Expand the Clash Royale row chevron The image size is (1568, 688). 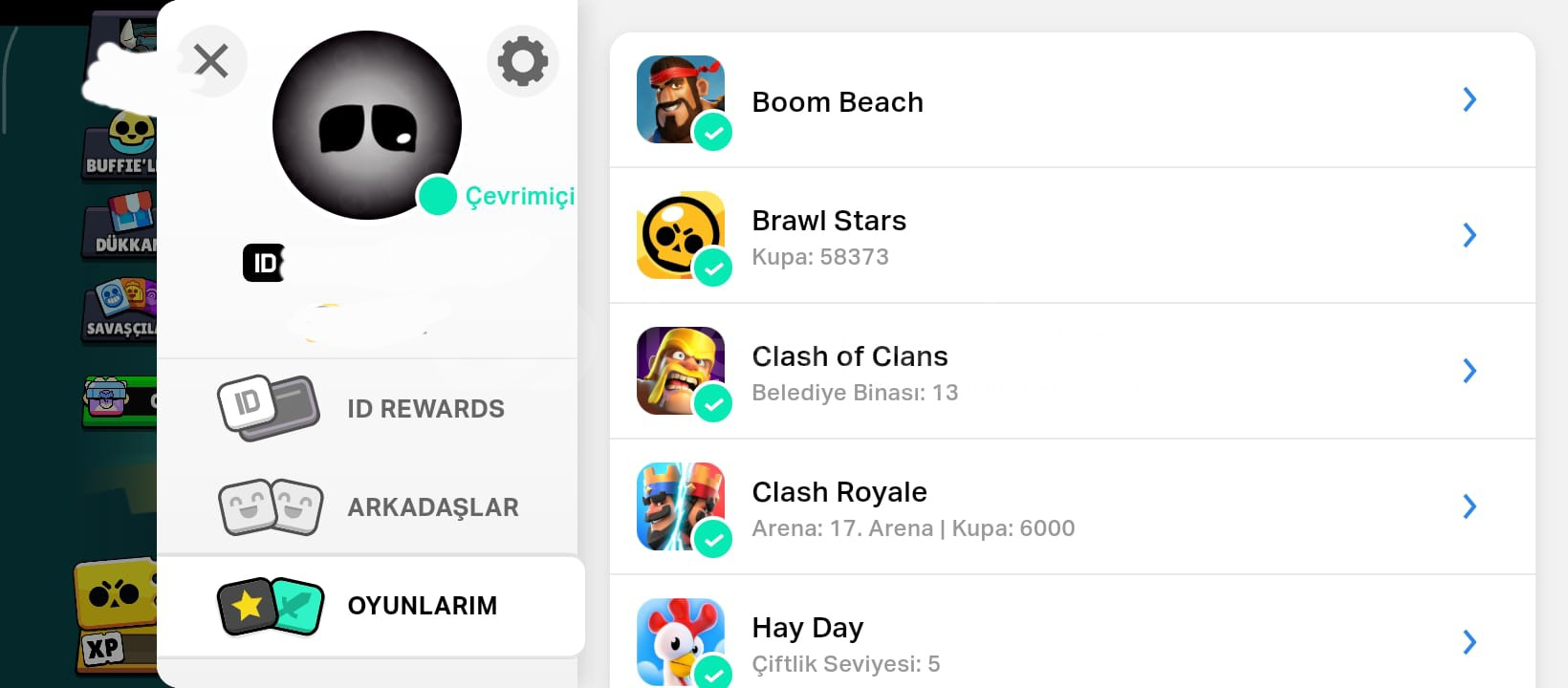(x=1470, y=506)
